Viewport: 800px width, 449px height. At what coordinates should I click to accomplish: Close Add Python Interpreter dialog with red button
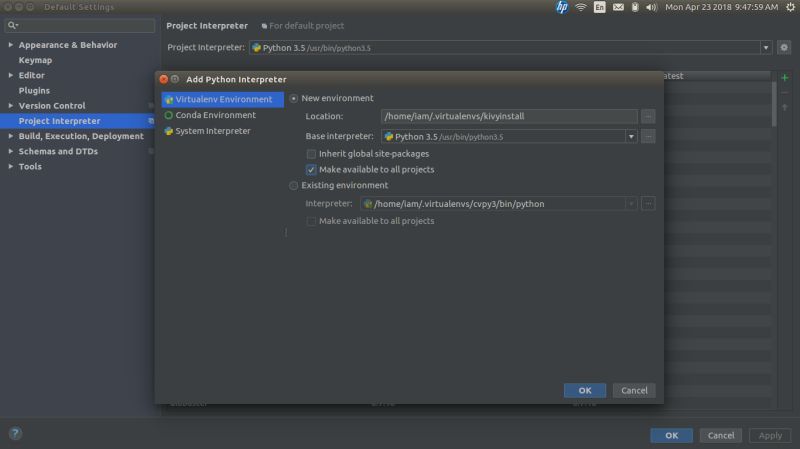click(163, 79)
